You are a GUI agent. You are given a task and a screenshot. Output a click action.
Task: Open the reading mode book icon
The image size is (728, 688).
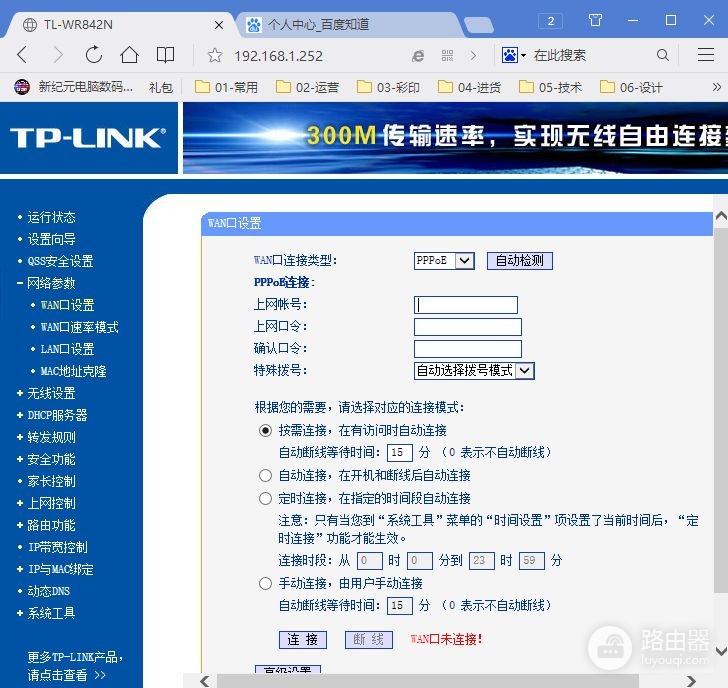pos(165,55)
